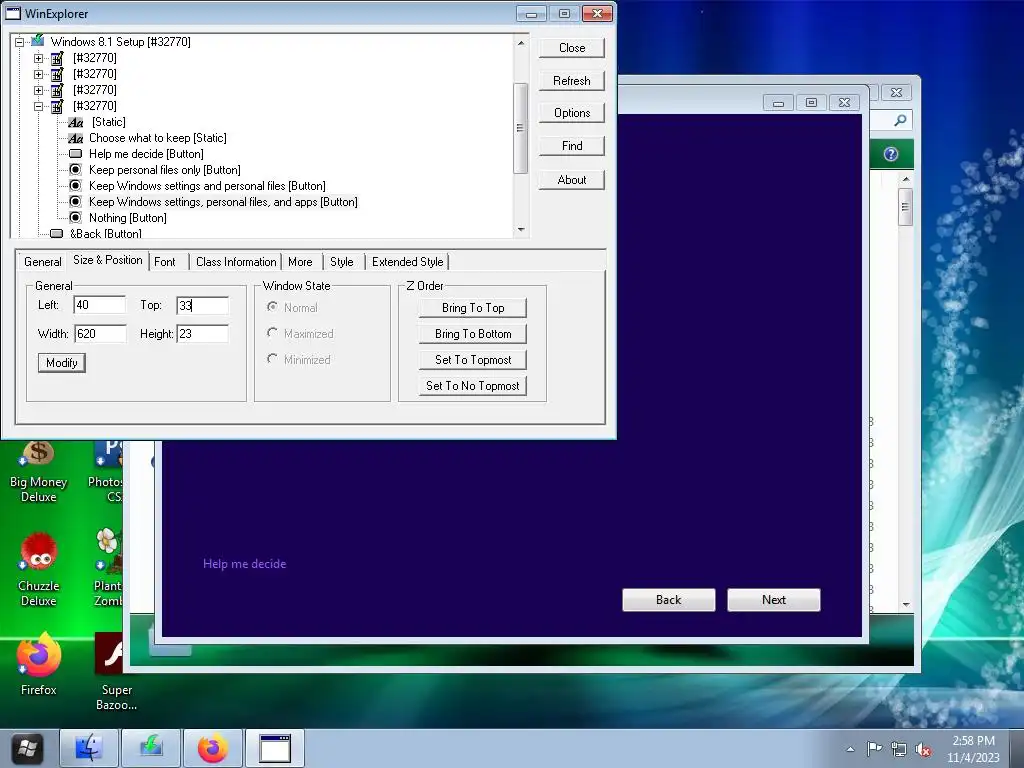1024x768 pixels.
Task: Click the tree view scroll up arrow
Action: 520,43
